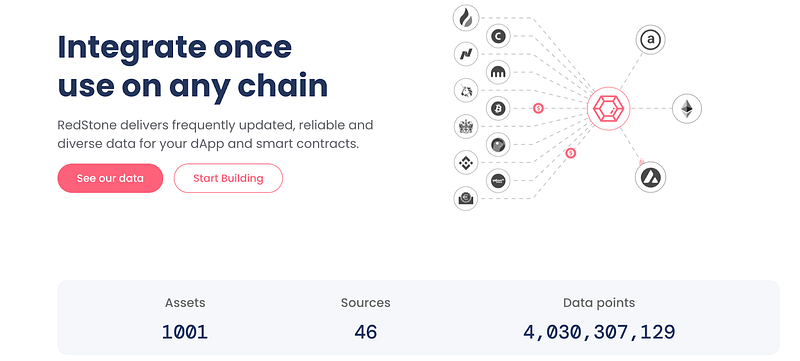Click the Nasdaq N-logo source icon
800x361 pixels.
(x=466, y=54)
